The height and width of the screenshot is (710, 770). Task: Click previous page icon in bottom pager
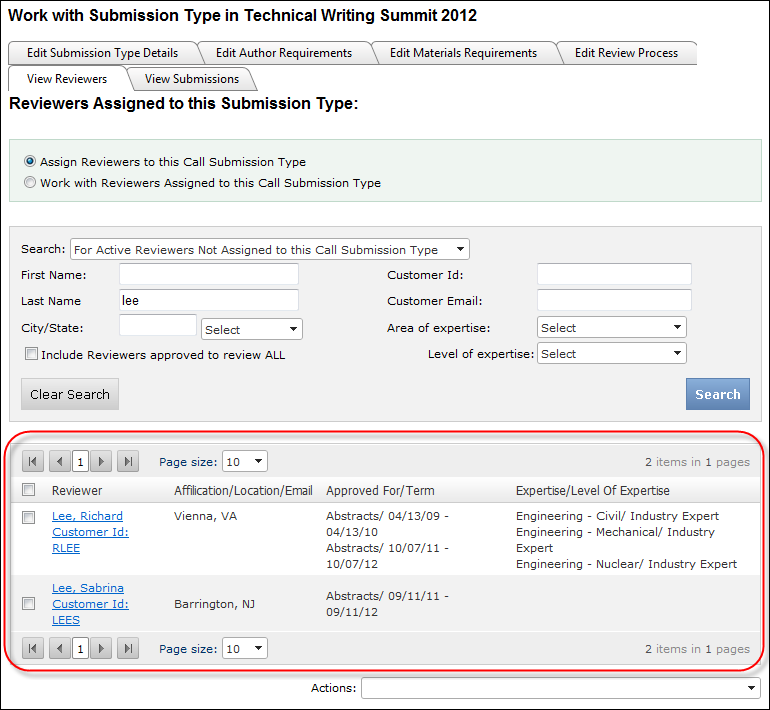(59, 649)
